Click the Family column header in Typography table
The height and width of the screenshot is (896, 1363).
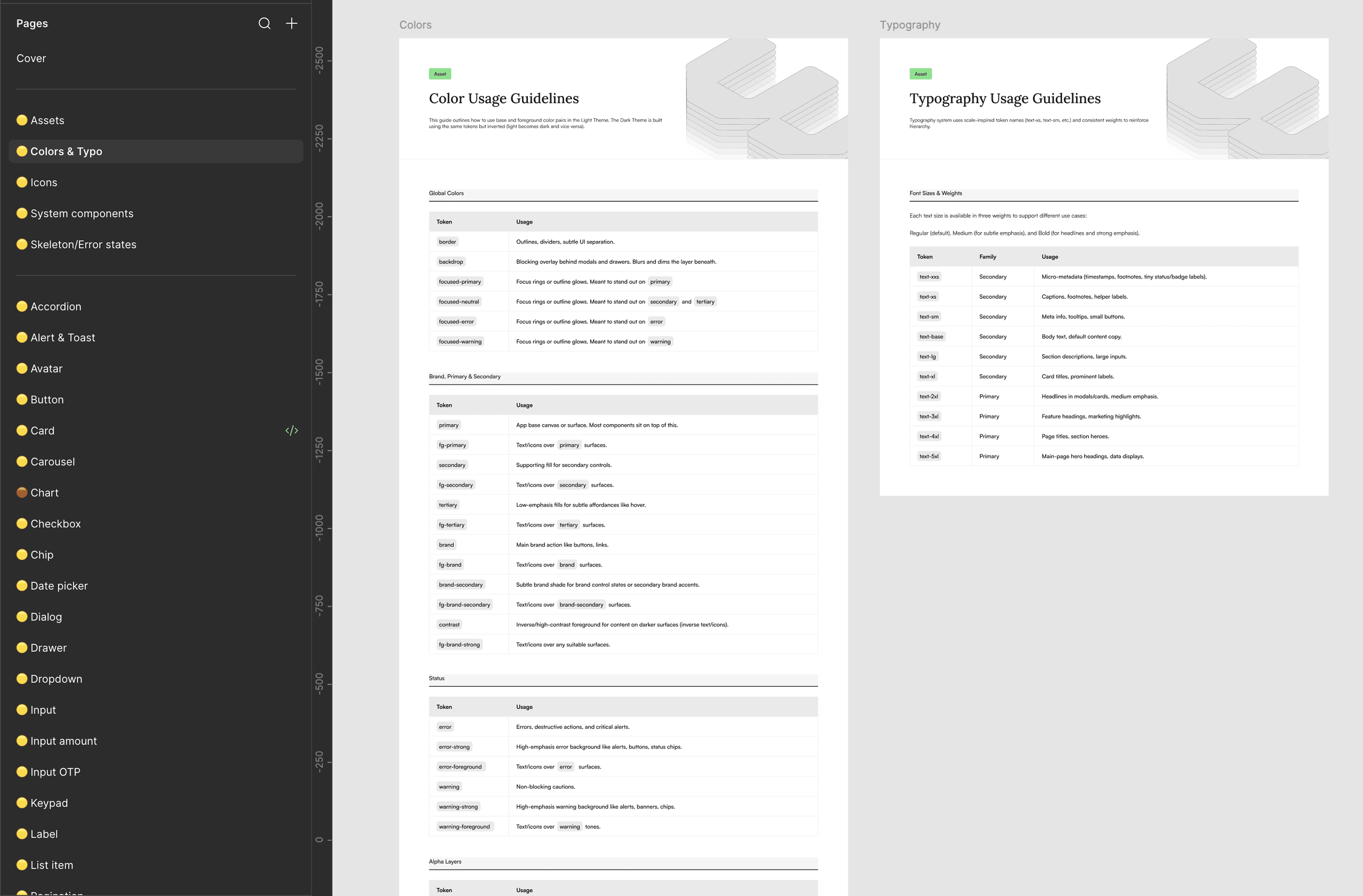pos(988,257)
